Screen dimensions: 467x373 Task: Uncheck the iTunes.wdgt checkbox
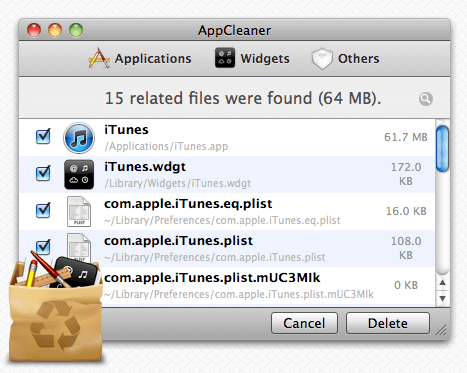click(43, 173)
